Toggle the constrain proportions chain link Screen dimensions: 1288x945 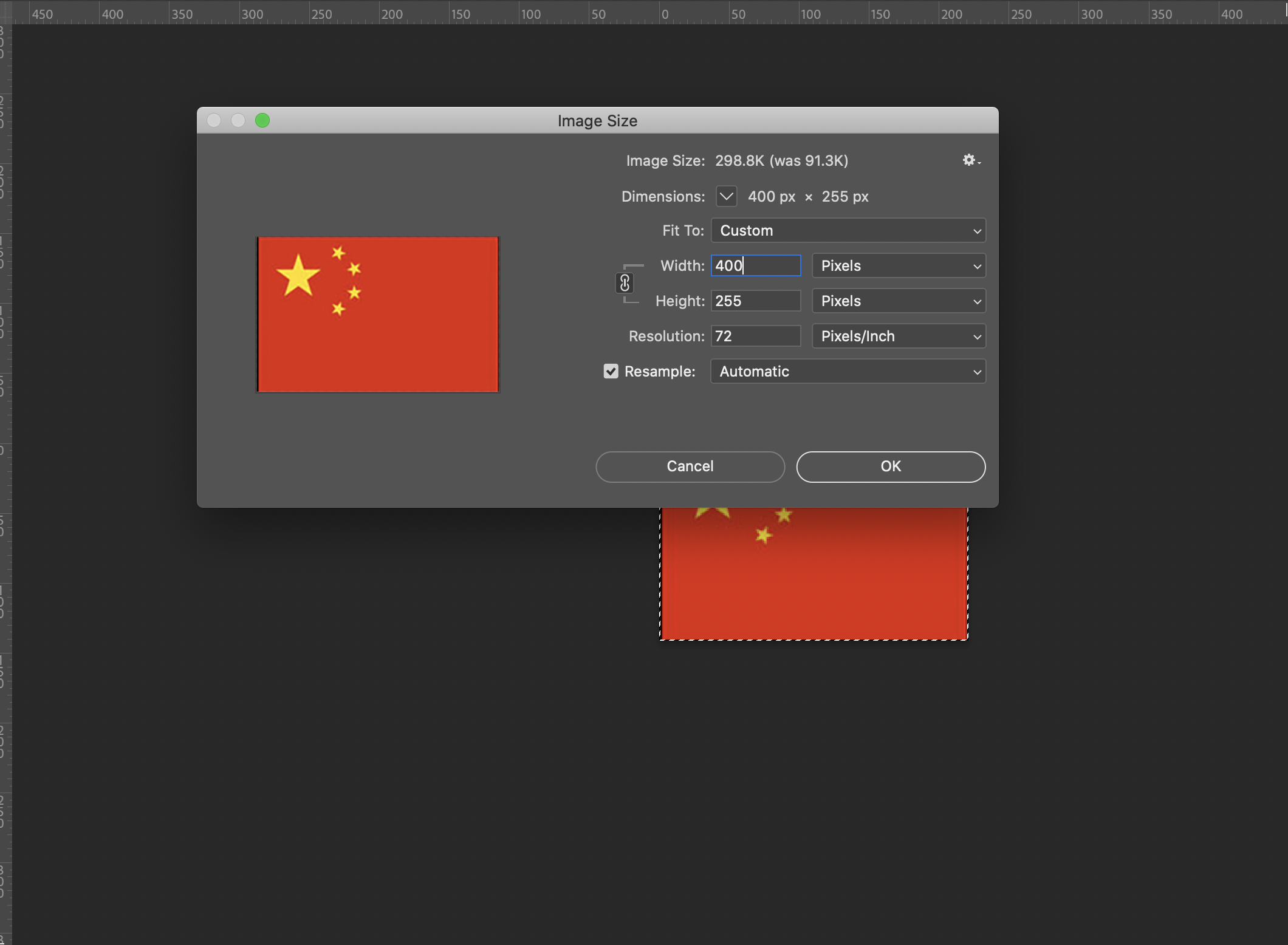pyautogui.click(x=625, y=283)
